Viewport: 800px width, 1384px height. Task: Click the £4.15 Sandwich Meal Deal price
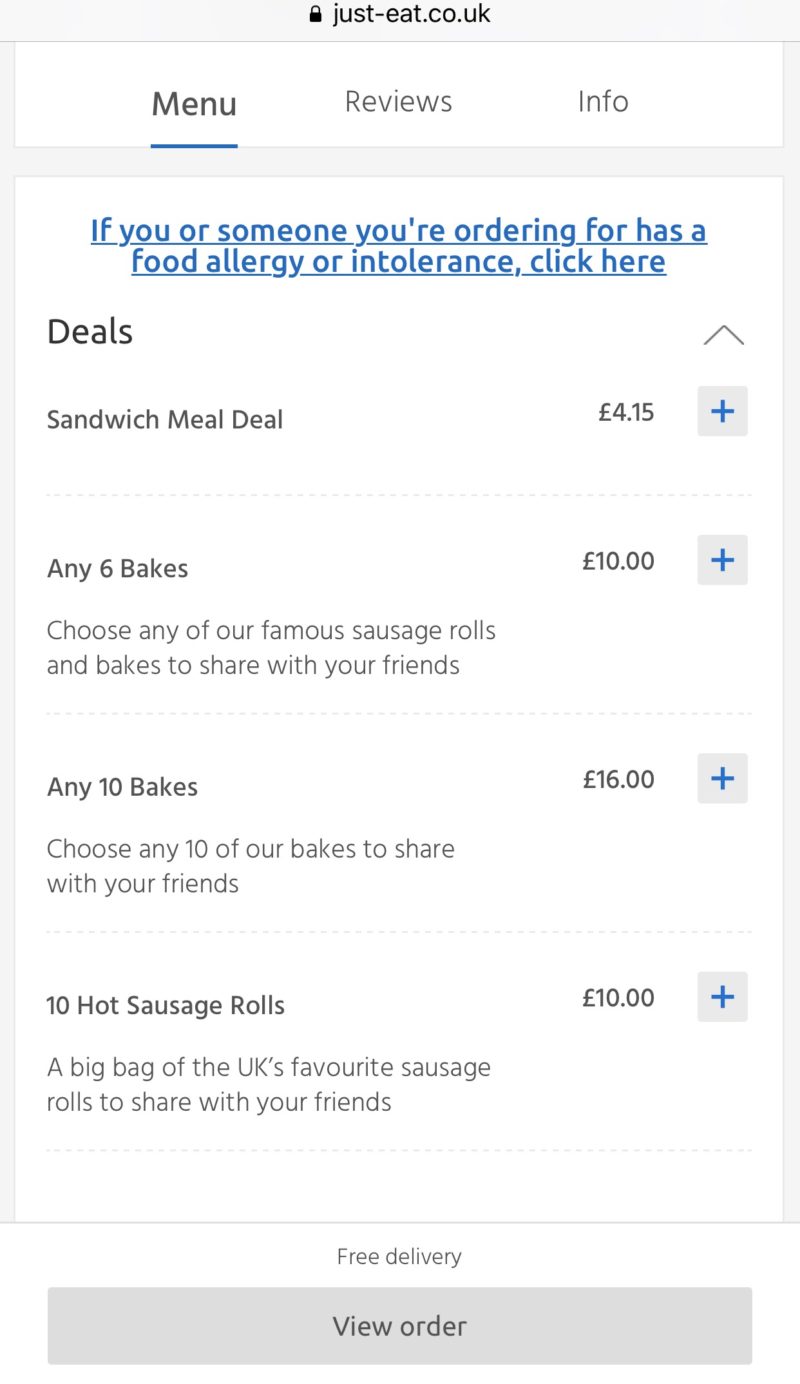pyautogui.click(x=626, y=412)
